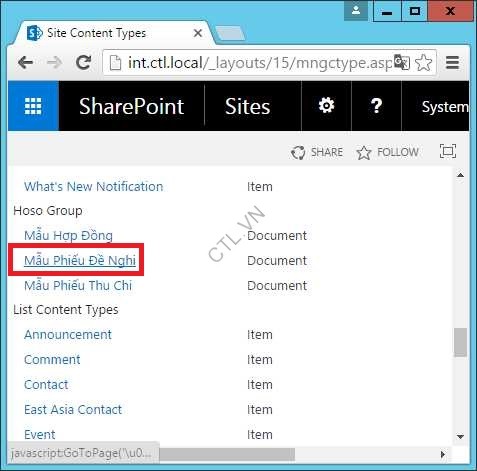The height and width of the screenshot is (471, 477).
Task: Open the Contact content type
Action: (x=46, y=385)
